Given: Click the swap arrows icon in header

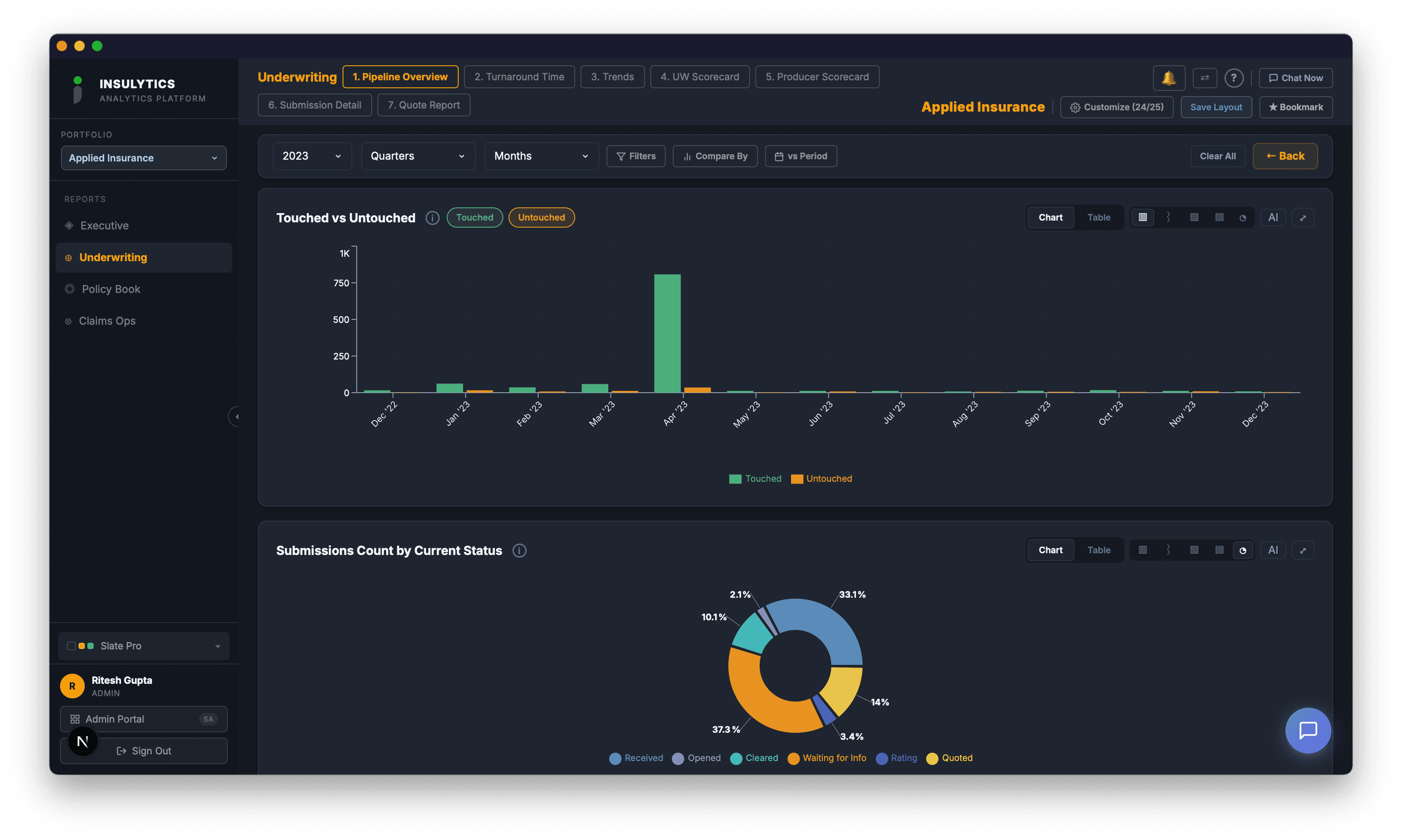Looking at the screenshot, I should click(1204, 78).
